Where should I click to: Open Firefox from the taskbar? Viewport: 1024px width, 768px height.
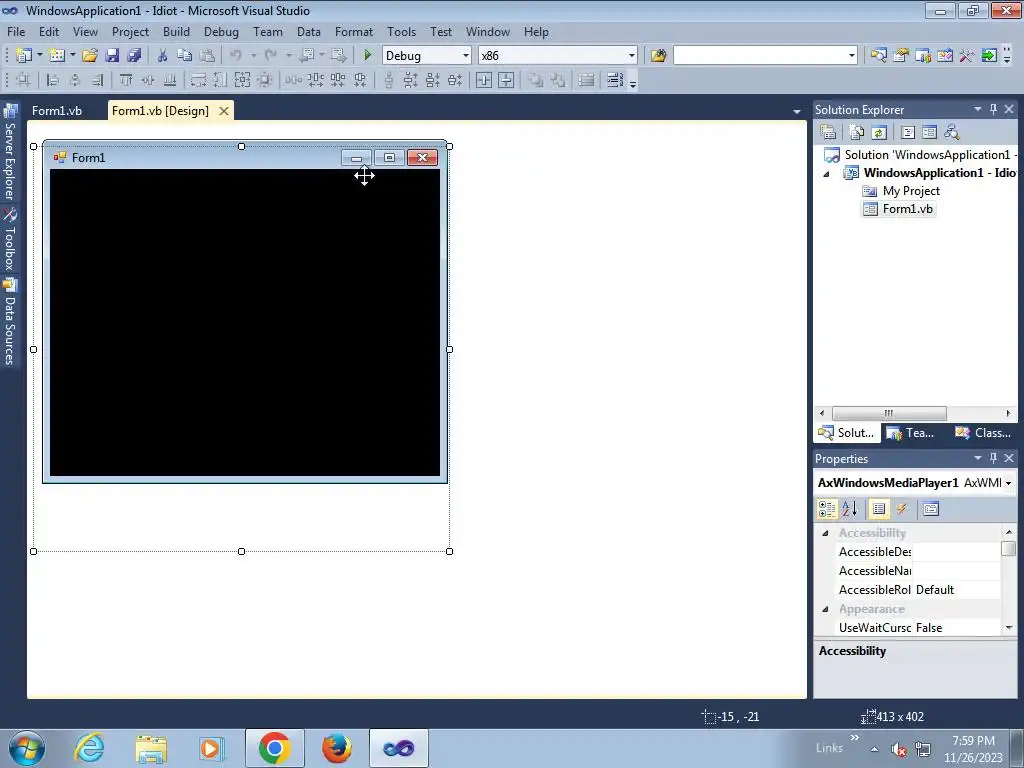pyautogui.click(x=337, y=748)
